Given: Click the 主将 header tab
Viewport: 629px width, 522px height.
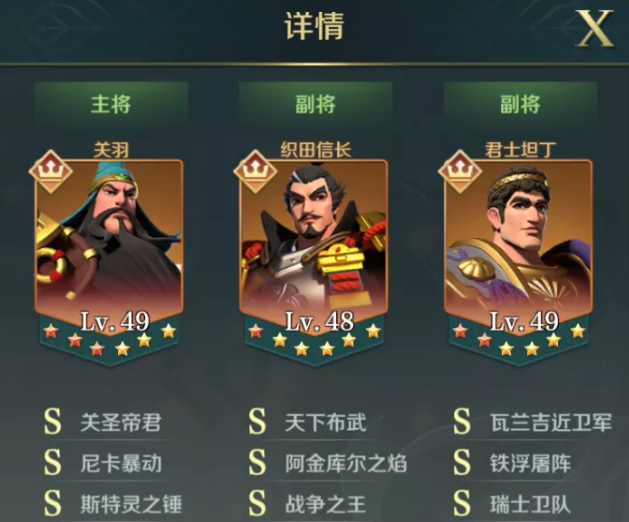Looking at the screenshot, I should click(x=111, y=104).
